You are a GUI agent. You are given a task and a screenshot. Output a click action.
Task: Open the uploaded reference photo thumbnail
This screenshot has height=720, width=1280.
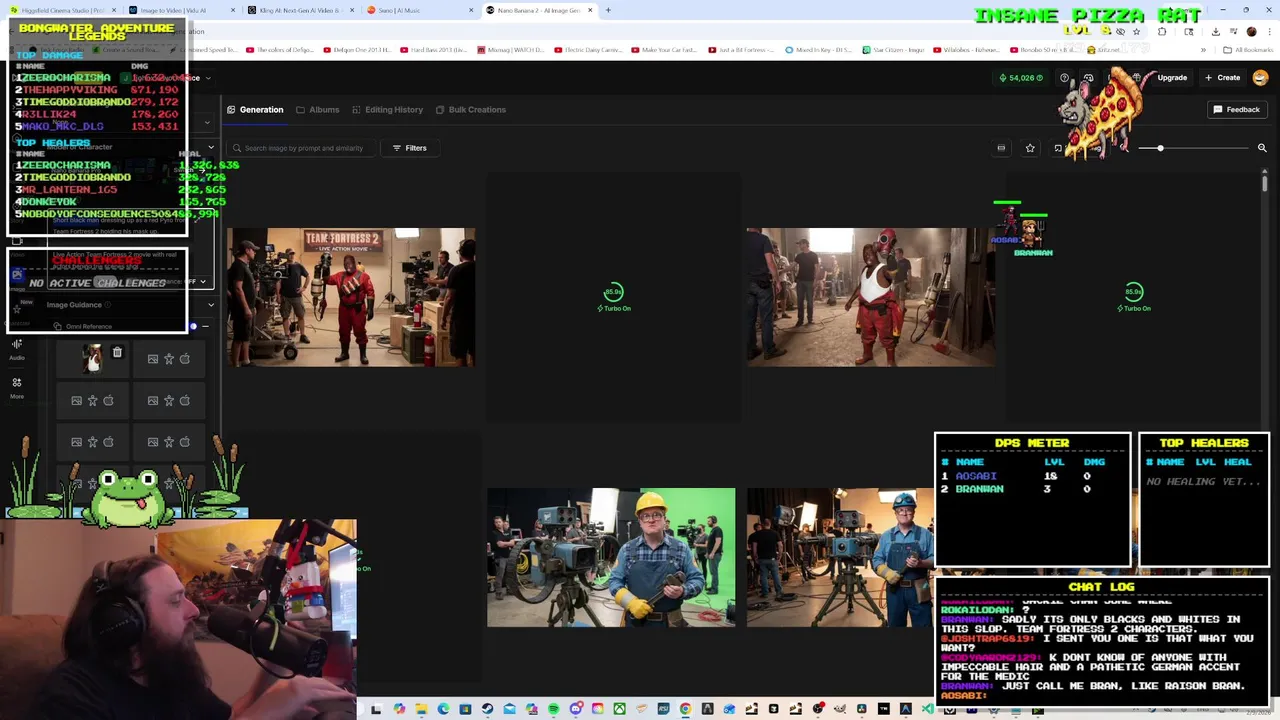(92, 359)
